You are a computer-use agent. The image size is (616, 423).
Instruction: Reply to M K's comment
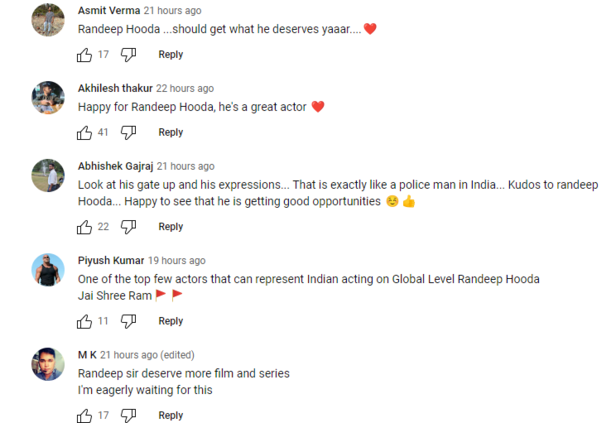(170, 415)
